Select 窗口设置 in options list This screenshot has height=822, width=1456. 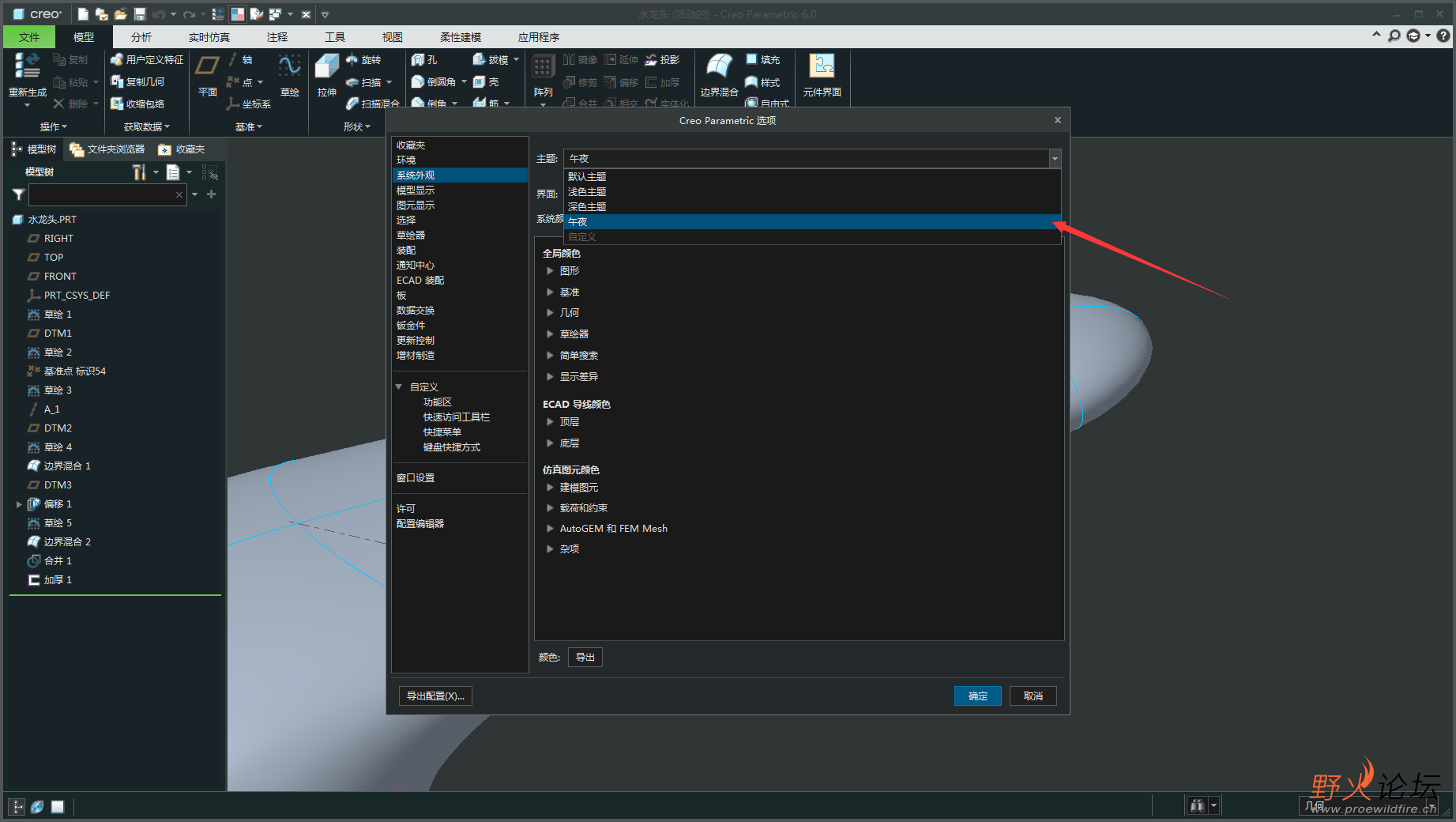click(461, 478)
